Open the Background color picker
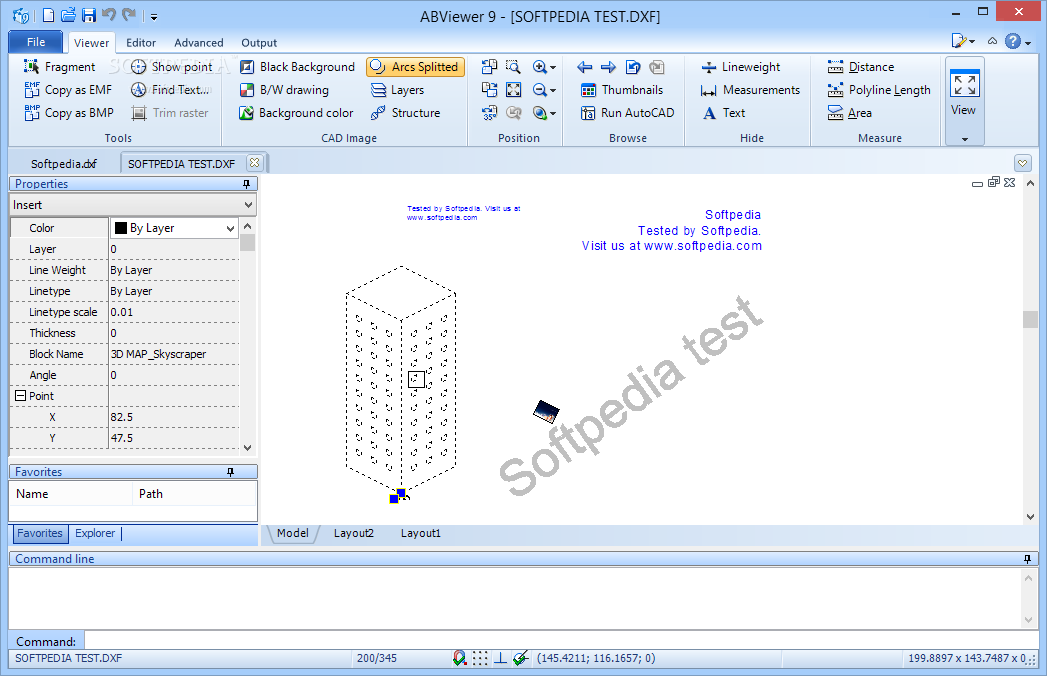 coord(296,113)
